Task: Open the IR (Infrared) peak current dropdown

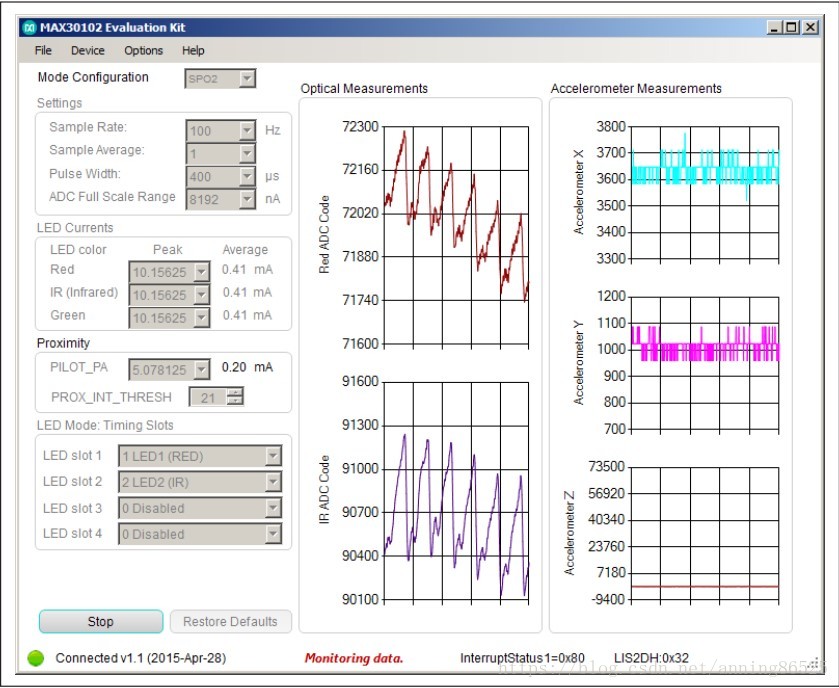Action: pos(201,295)
